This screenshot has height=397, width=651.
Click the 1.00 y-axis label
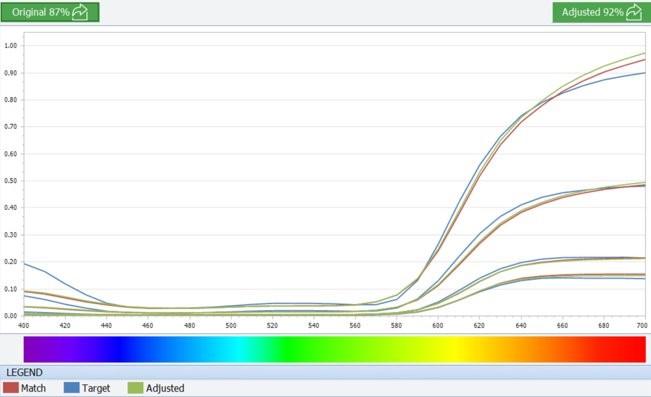click(x=10, y=46)
